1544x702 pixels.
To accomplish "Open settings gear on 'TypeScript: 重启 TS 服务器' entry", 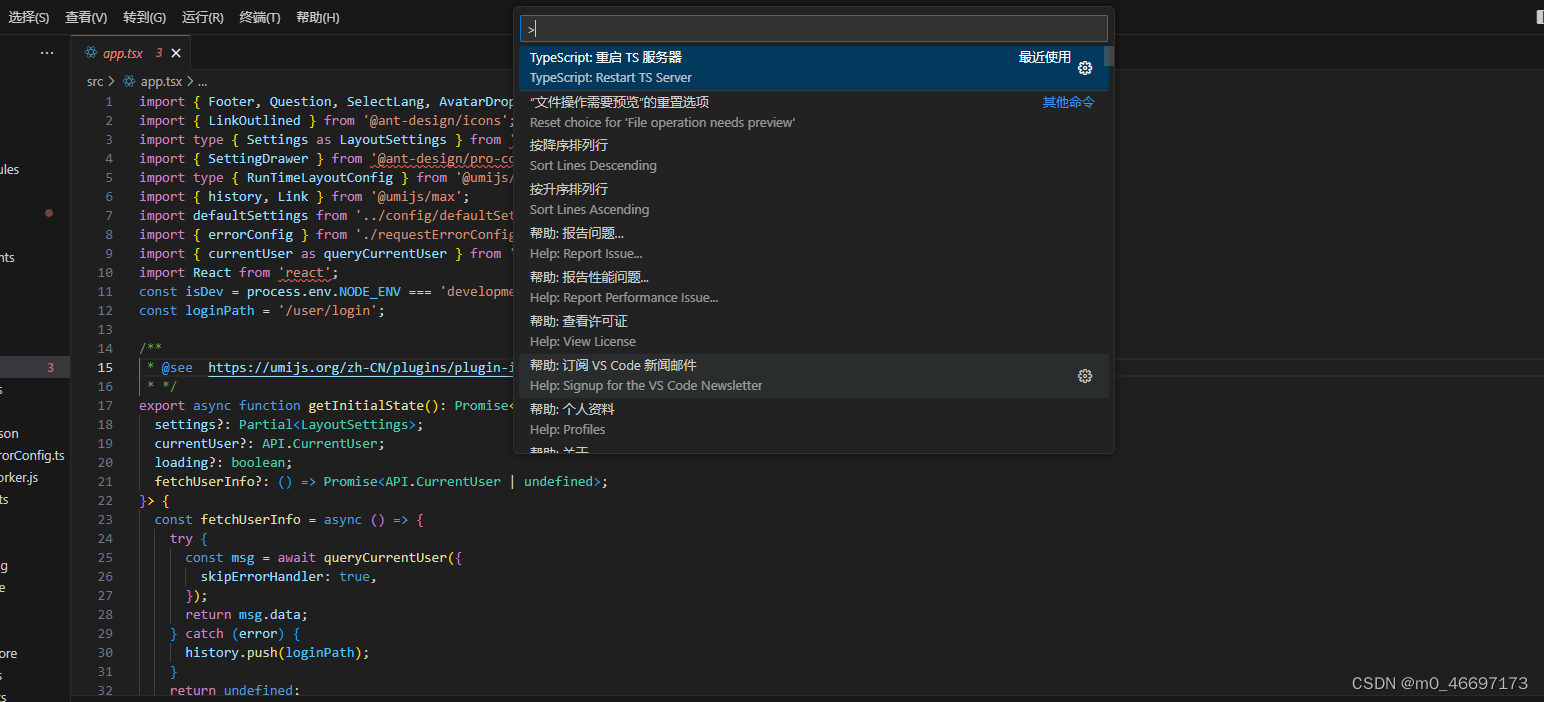I will pos(1085,67).
